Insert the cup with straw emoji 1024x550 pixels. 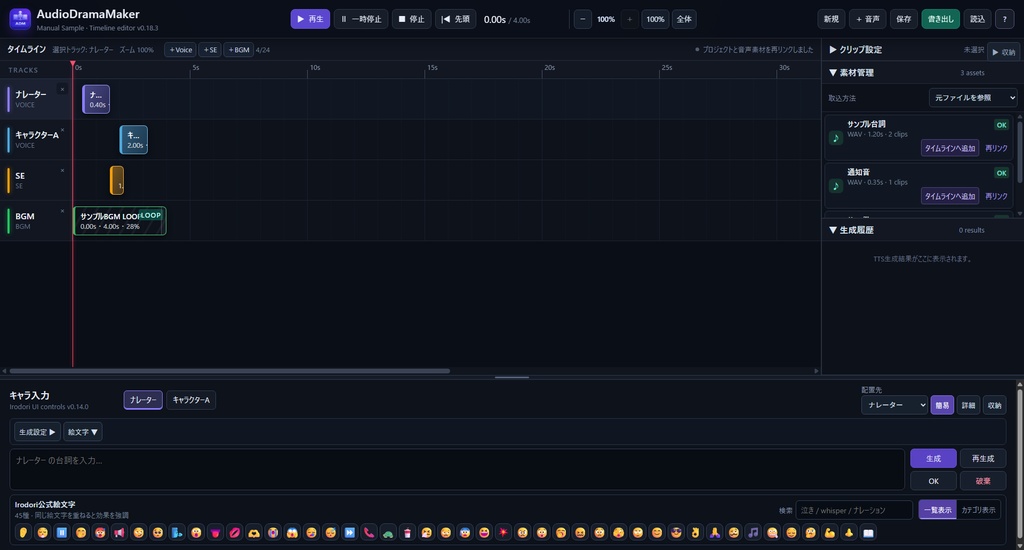coord(407,532)
